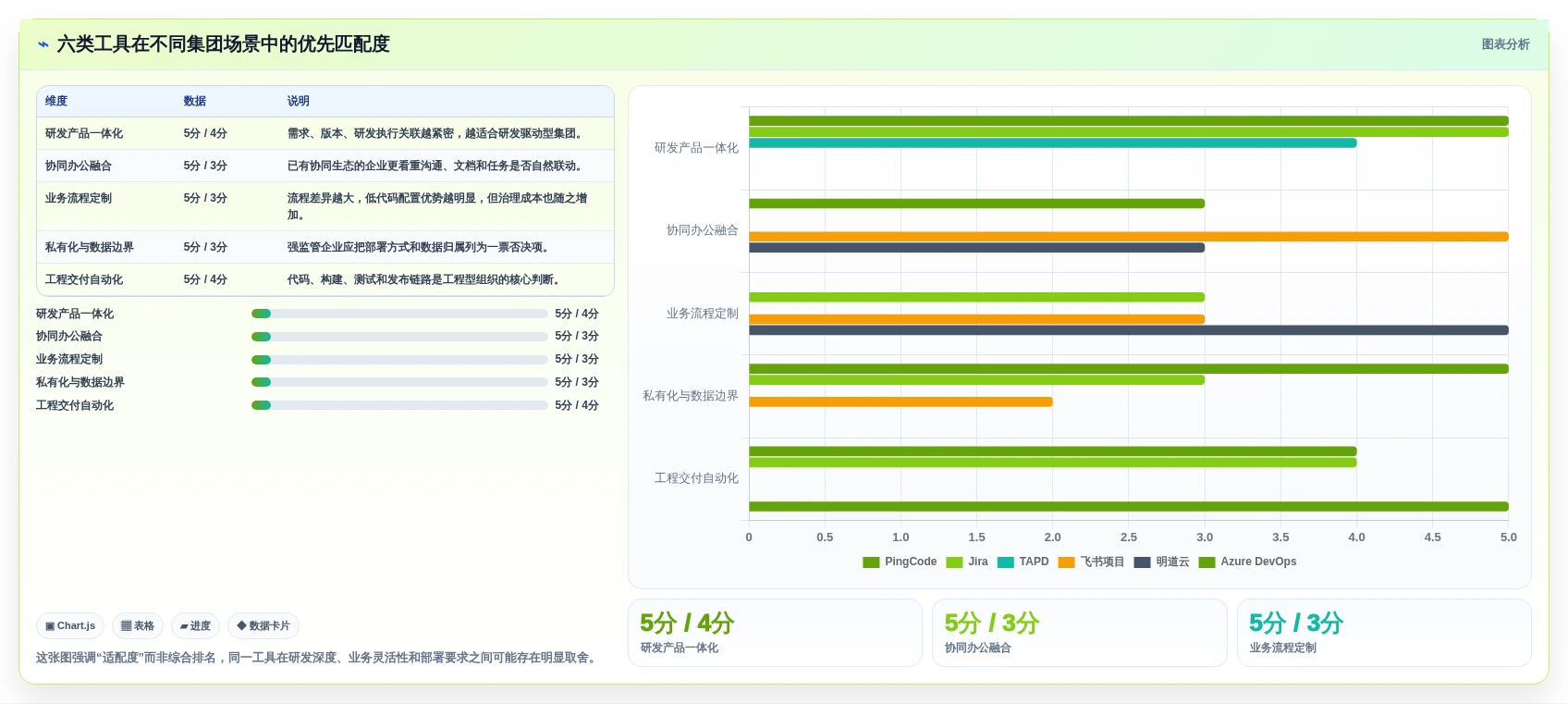Click chart axis label 工程交付自动化

tap(696, 478)
